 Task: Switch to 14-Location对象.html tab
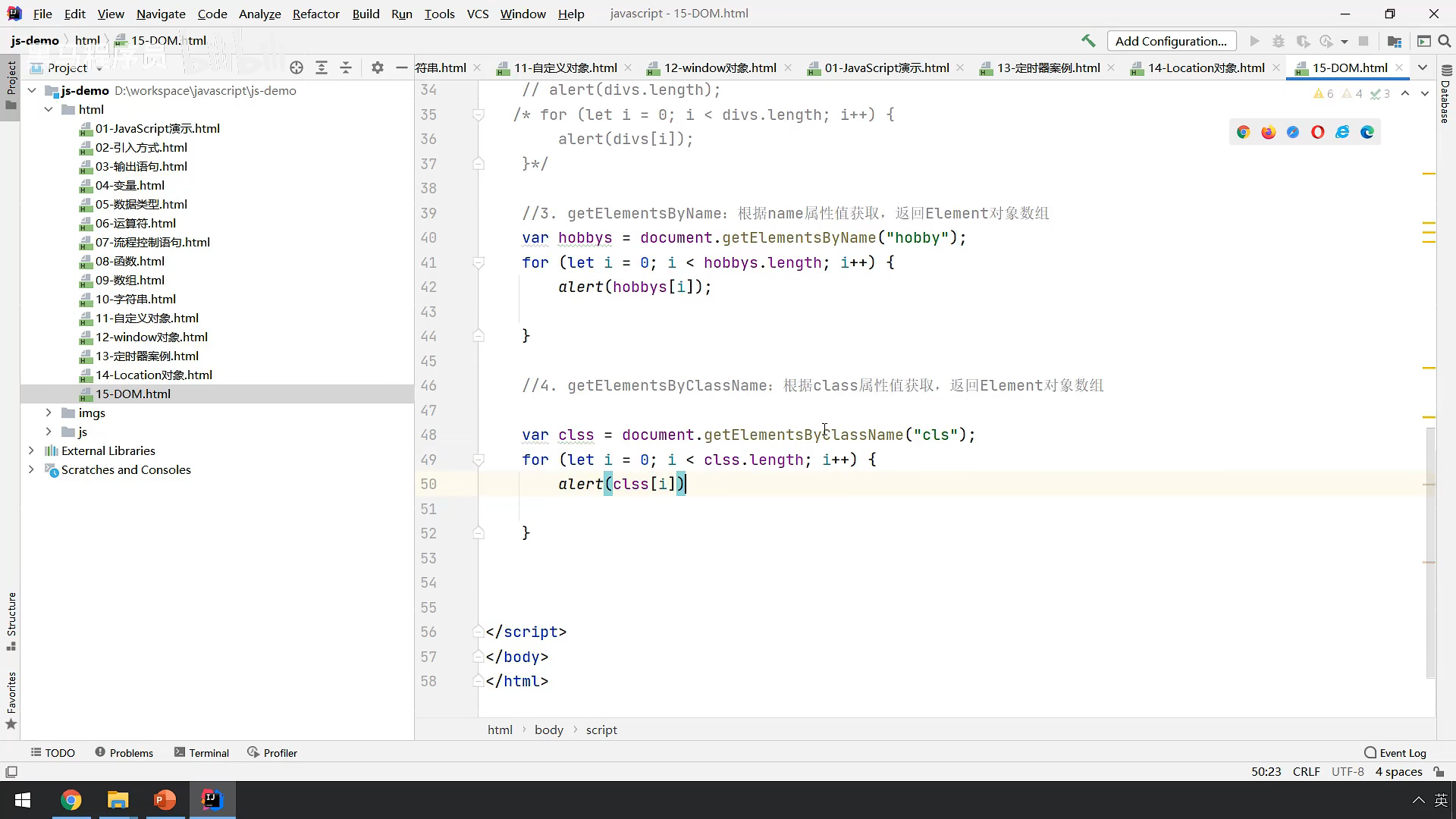(1206, 67)
